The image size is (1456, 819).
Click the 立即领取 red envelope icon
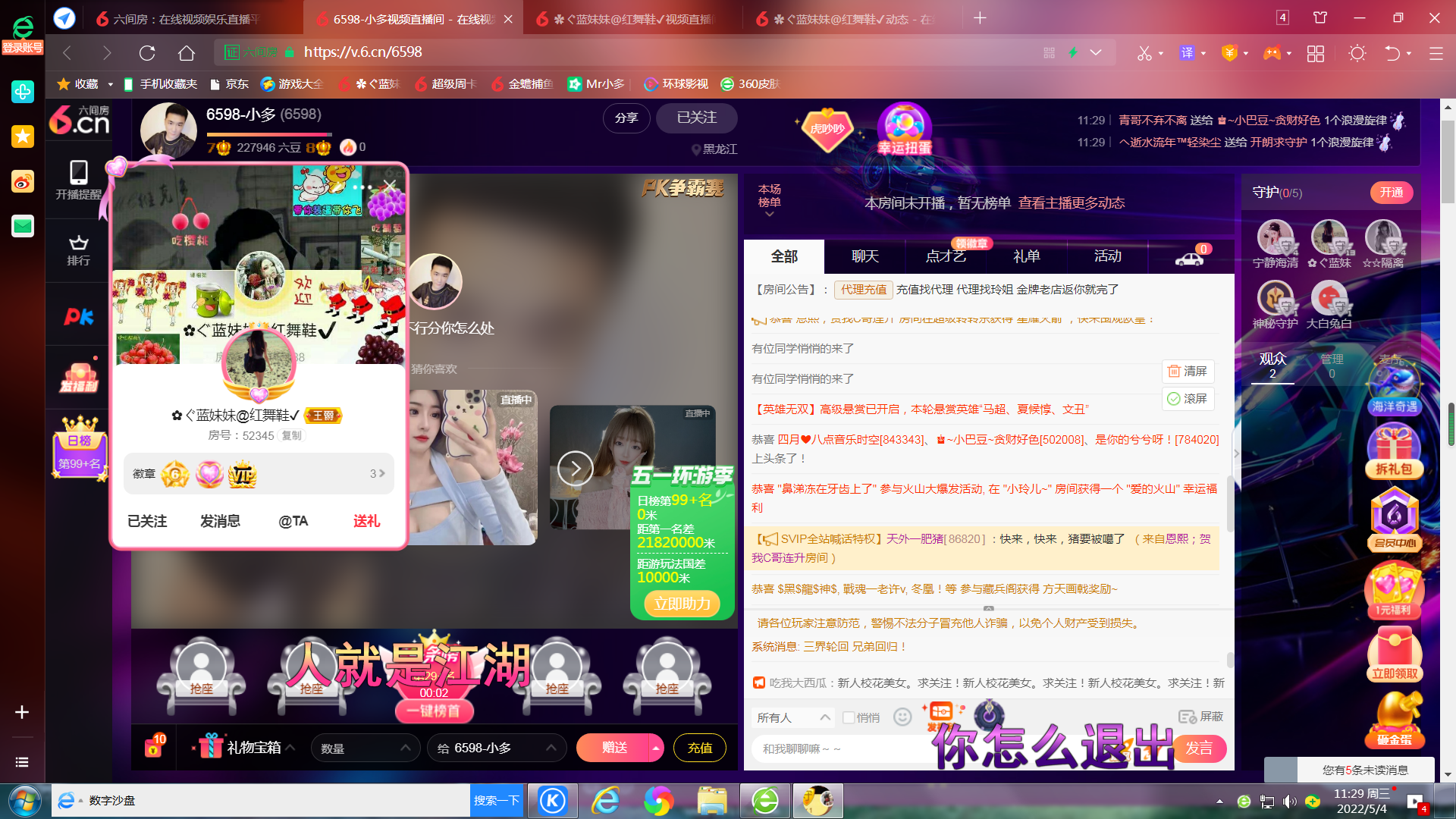point(1395,654)
